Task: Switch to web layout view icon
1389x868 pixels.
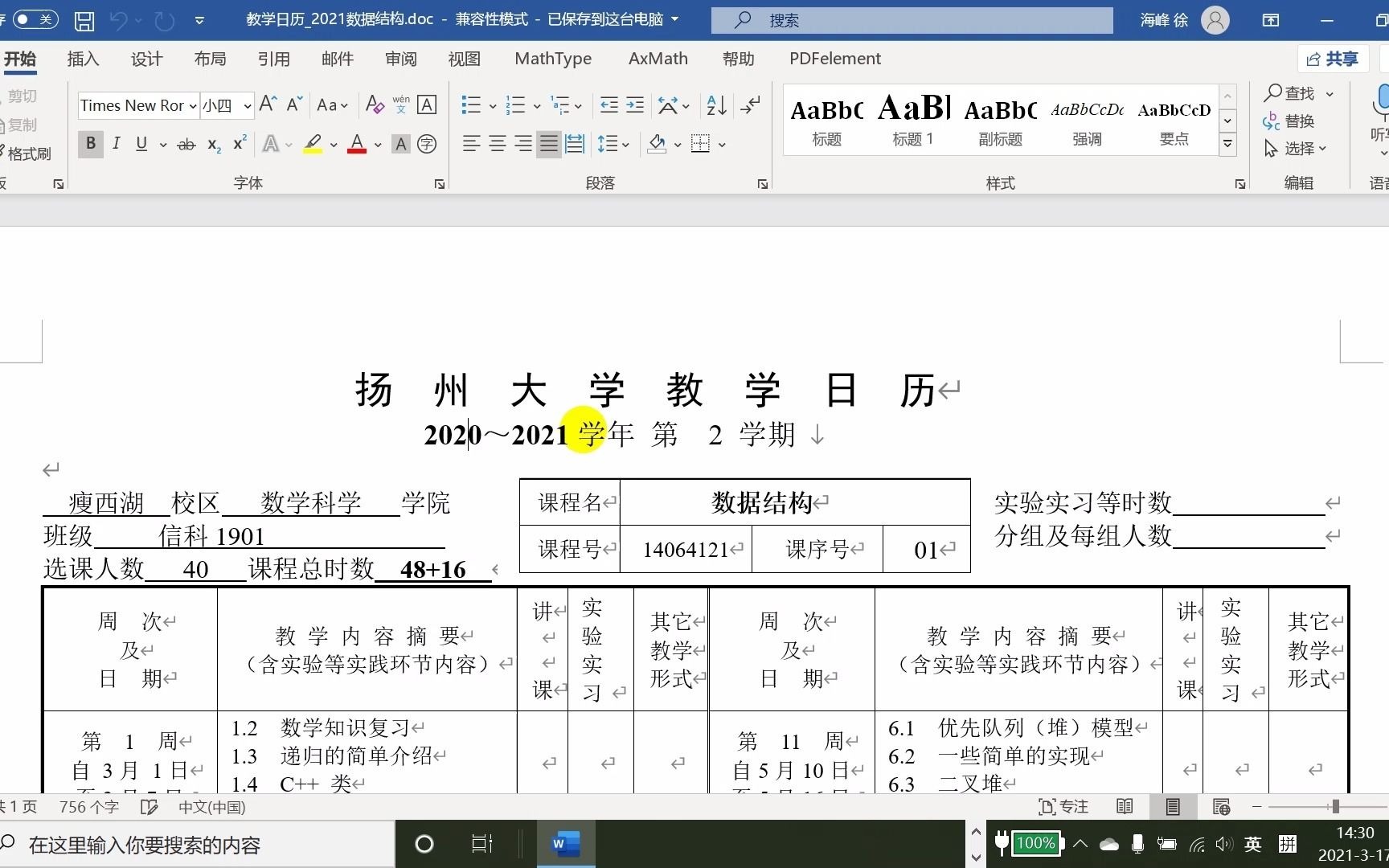Action: pyautogui.click(x=1221, y=806)
